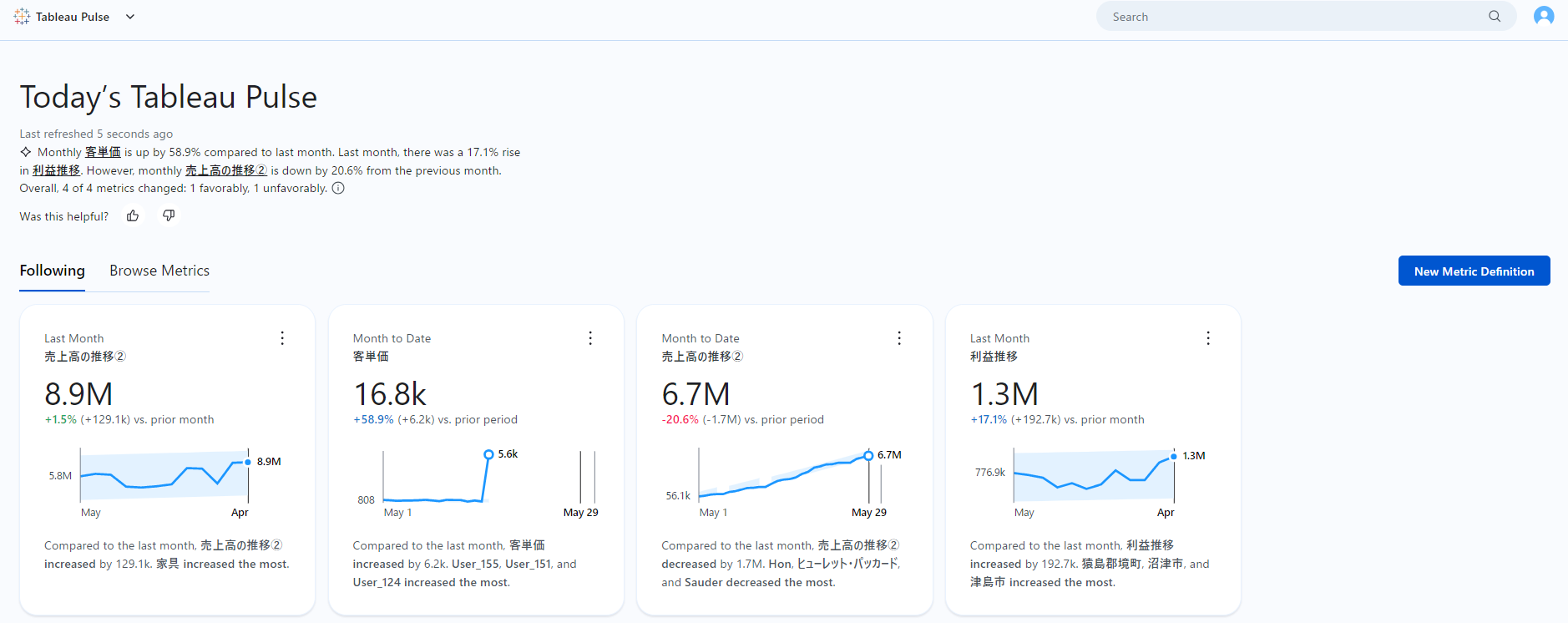The width and height of the screenshot is (1568, 623).
Task: Open the 売上高の推移② link in summary
Action: click(x=226, y=170)
